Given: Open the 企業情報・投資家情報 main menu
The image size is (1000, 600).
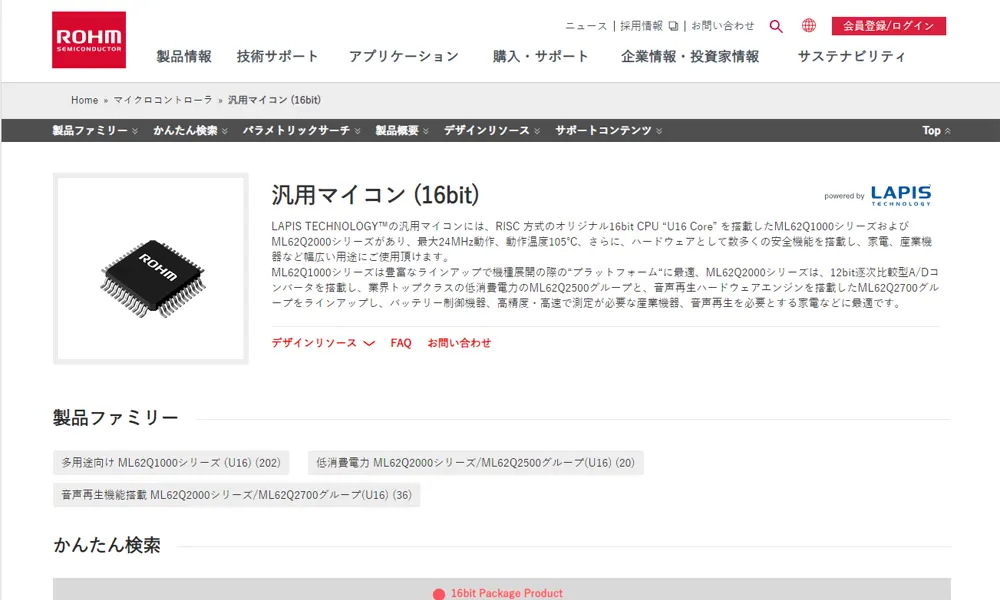Looking at the screenshot, I should tap(690, 56).
